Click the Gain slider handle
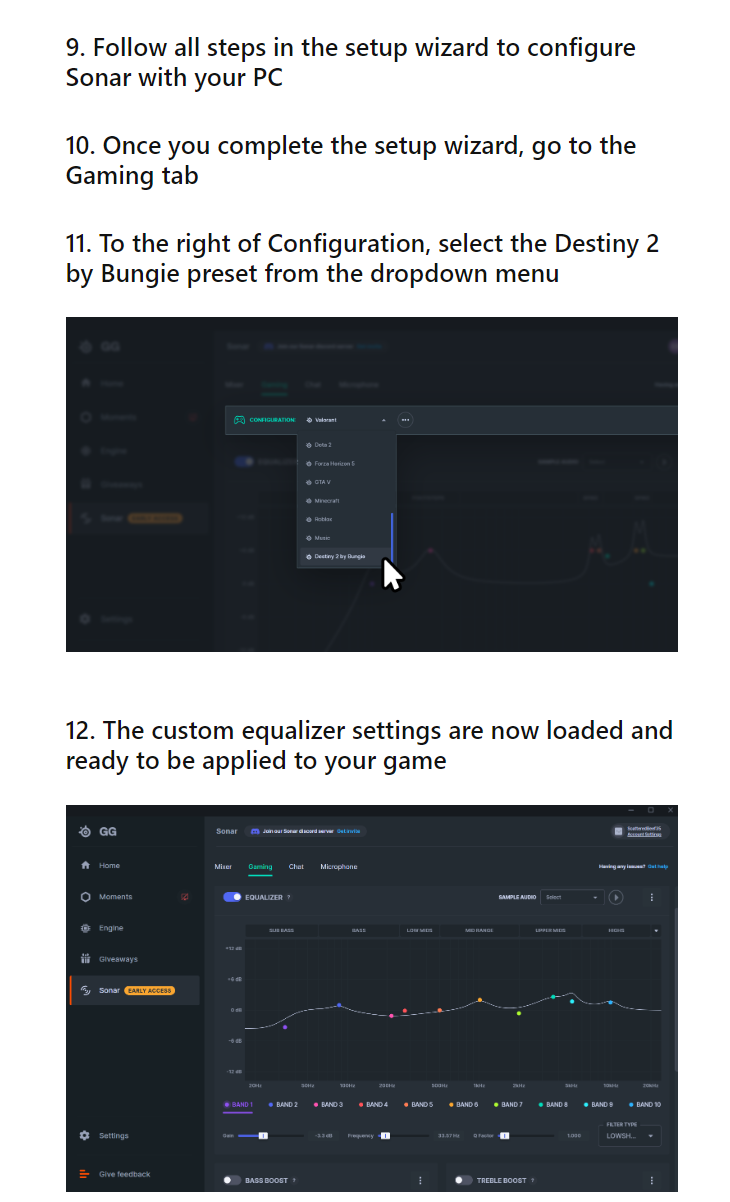This screenshot has height=1202, width=730. click(x=263, y=1136)
